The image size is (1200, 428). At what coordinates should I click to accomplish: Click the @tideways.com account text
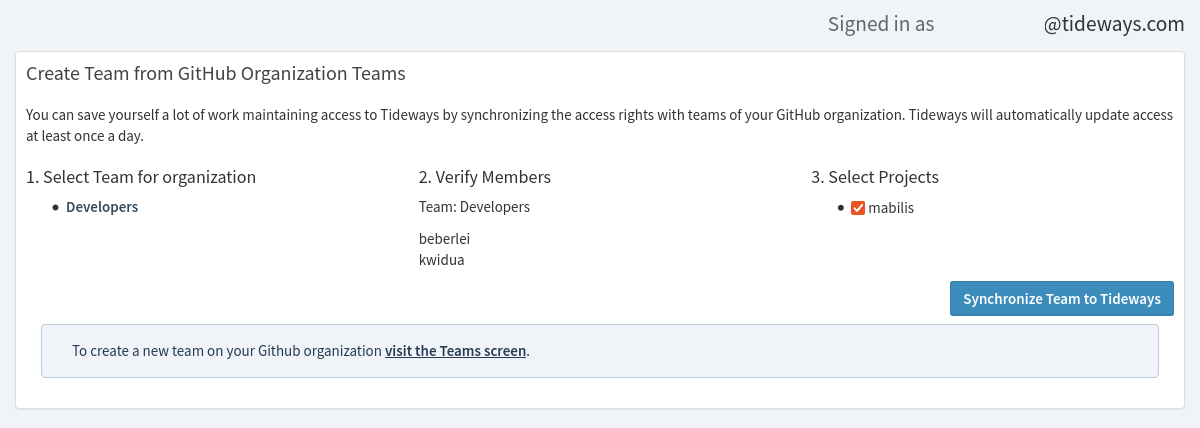(1114, 25)
